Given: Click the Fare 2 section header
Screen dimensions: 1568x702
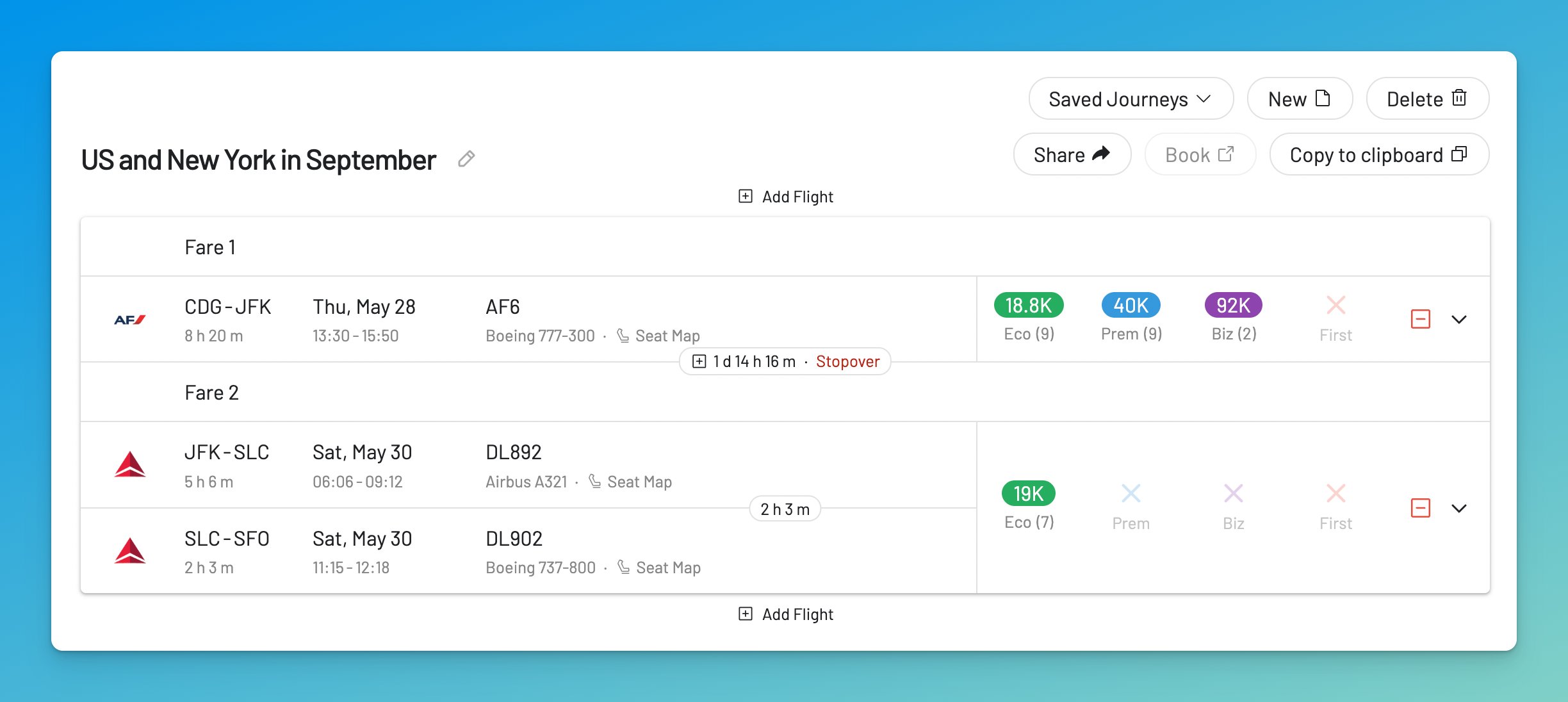Looking at the screenshot, I should tap(211, 392).
